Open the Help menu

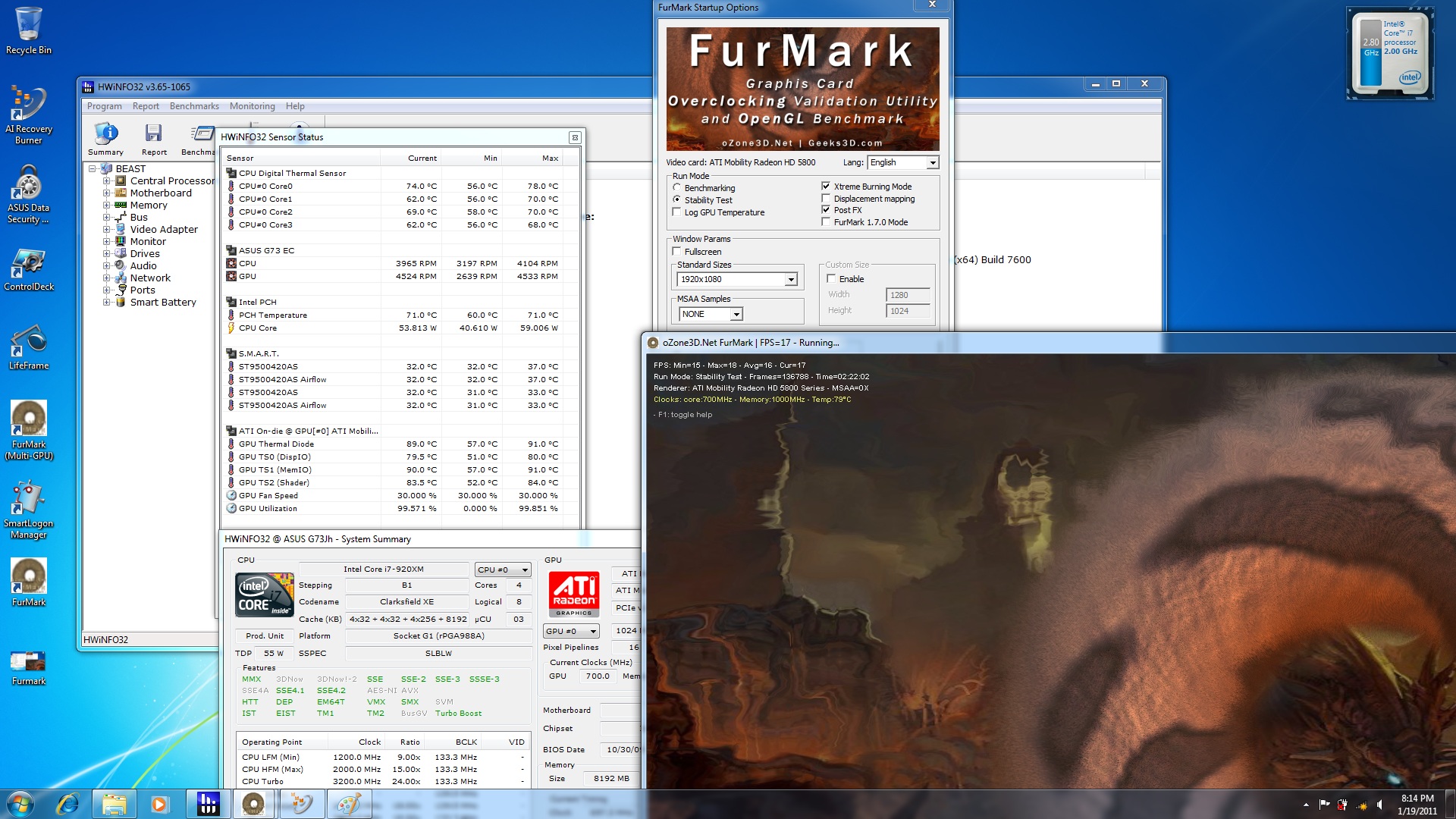point(295,106)
